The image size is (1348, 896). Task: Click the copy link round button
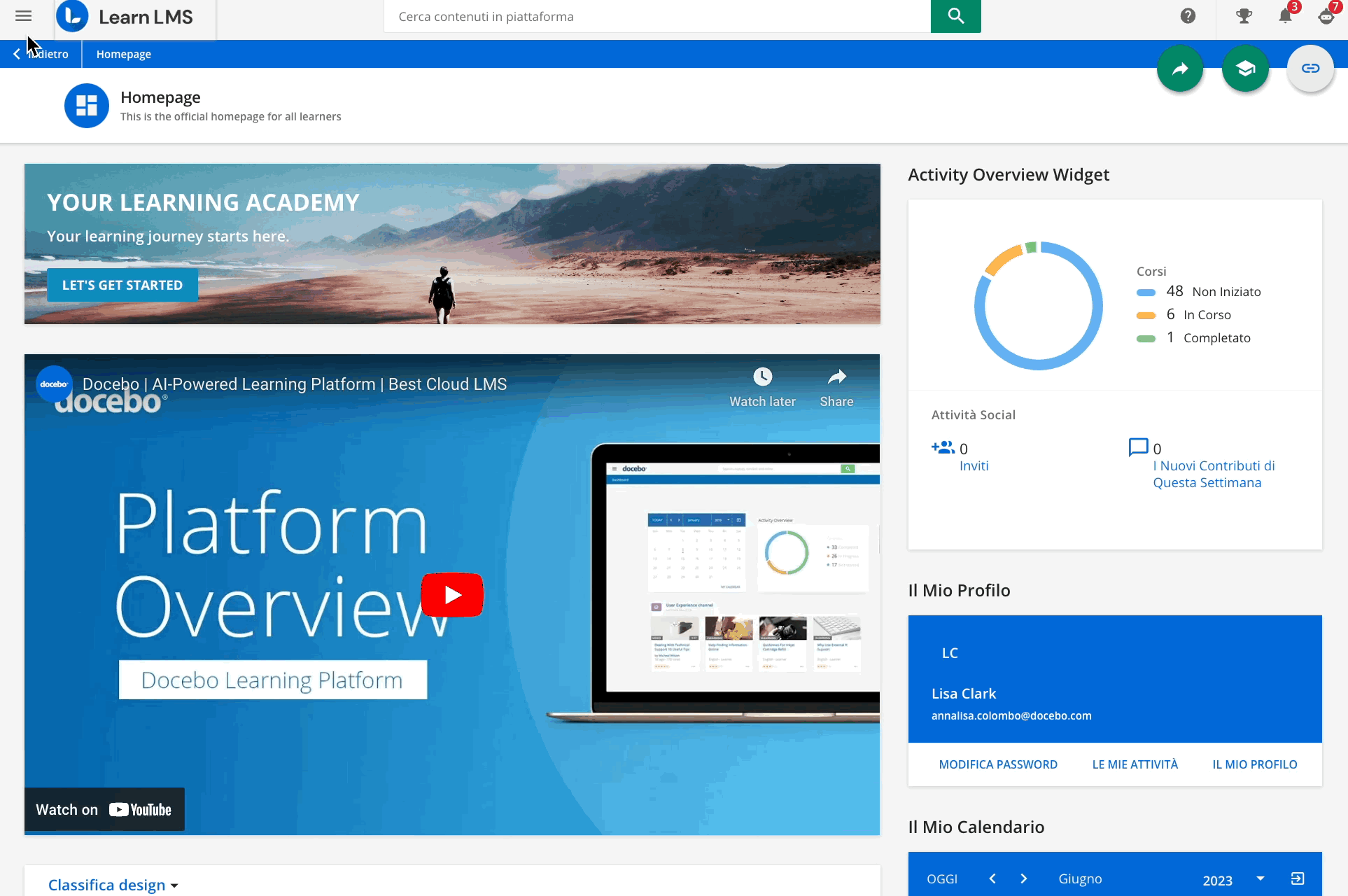1310,69
